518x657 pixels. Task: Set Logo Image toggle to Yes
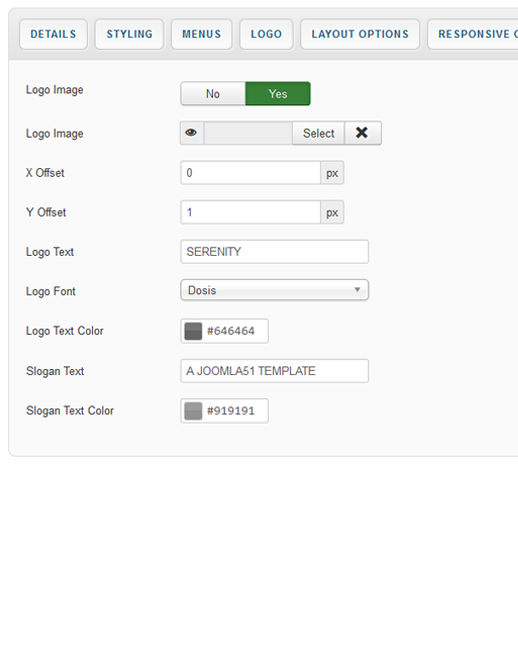(278, 93)
